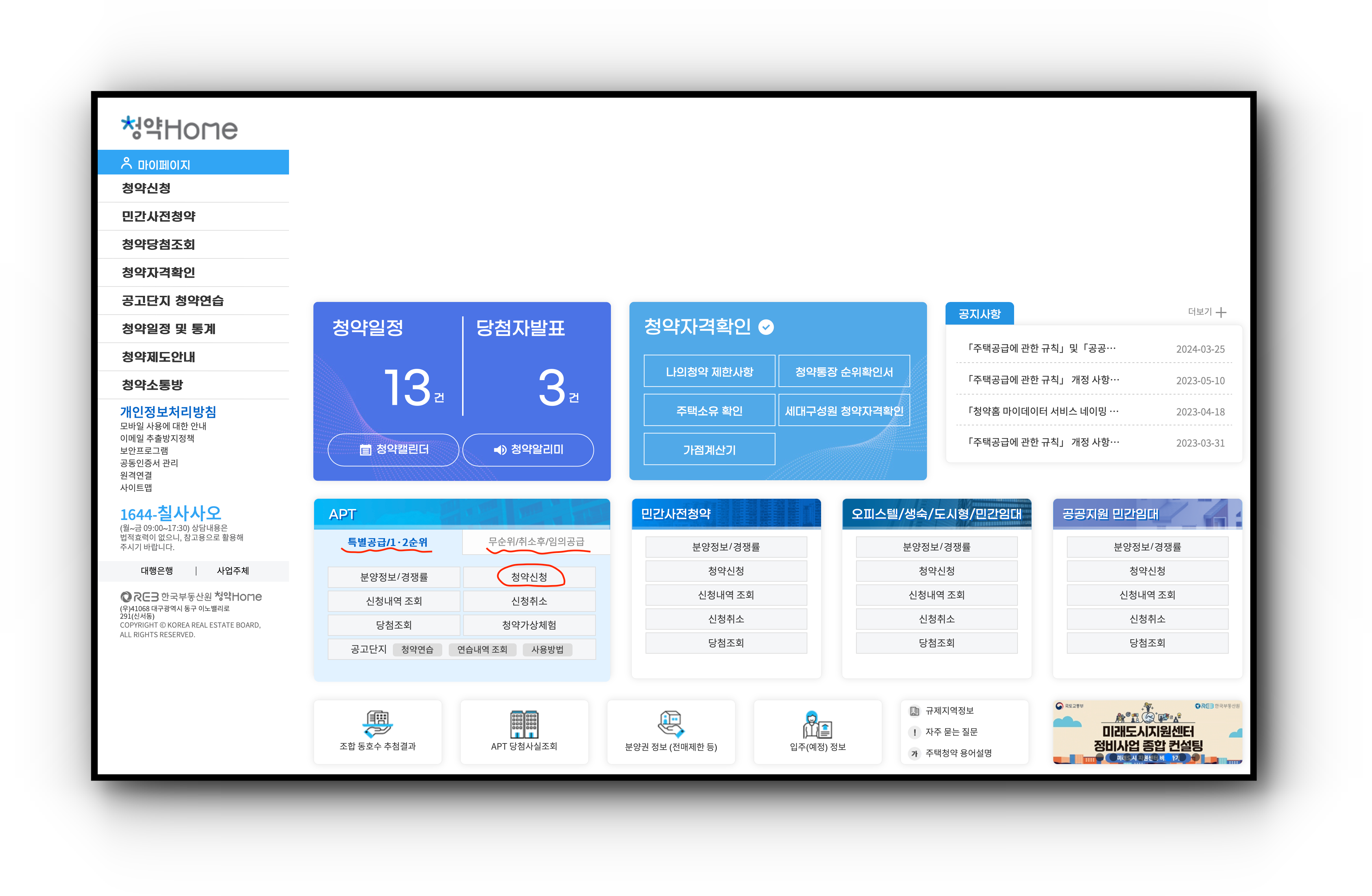The height and width of the screenshot is (896, 1372).
Task: Click 오피스텔/생숙 신청취소 button
Action: 936,619
